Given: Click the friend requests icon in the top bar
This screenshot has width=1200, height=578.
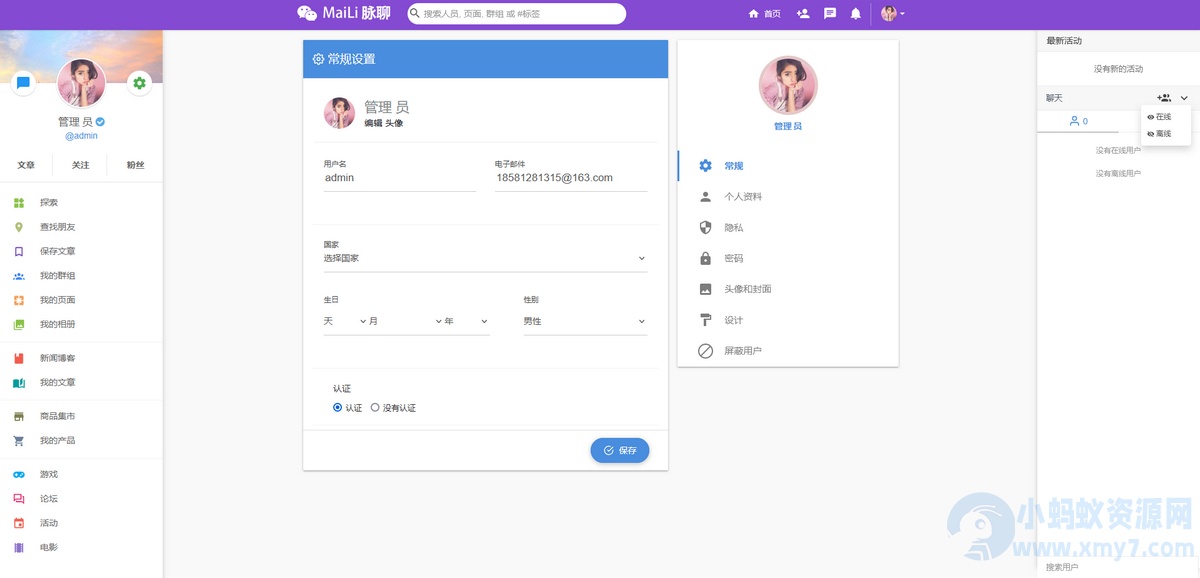Looking at the screenshot, I should coord(803,14).
